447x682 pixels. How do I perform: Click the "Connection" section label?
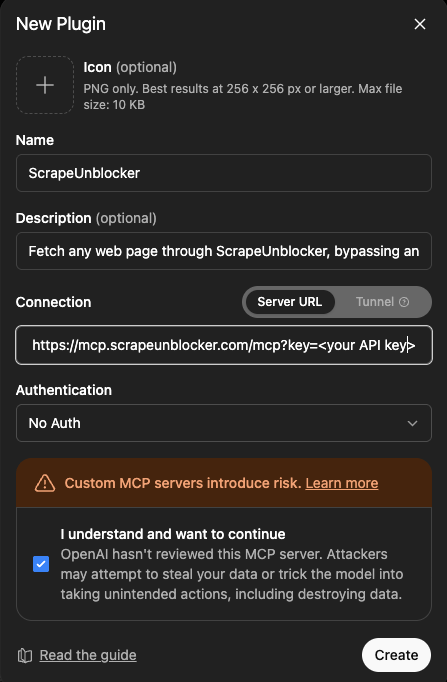point(53,302)
